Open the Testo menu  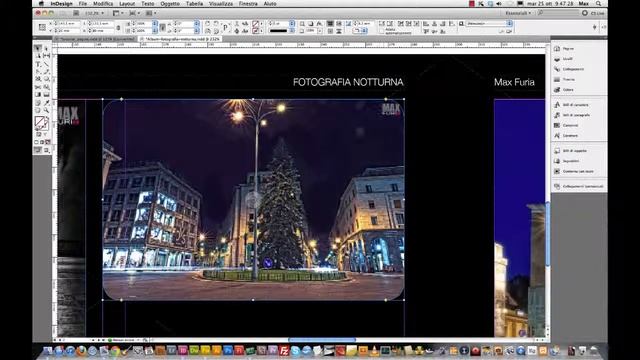click(148, 4)
